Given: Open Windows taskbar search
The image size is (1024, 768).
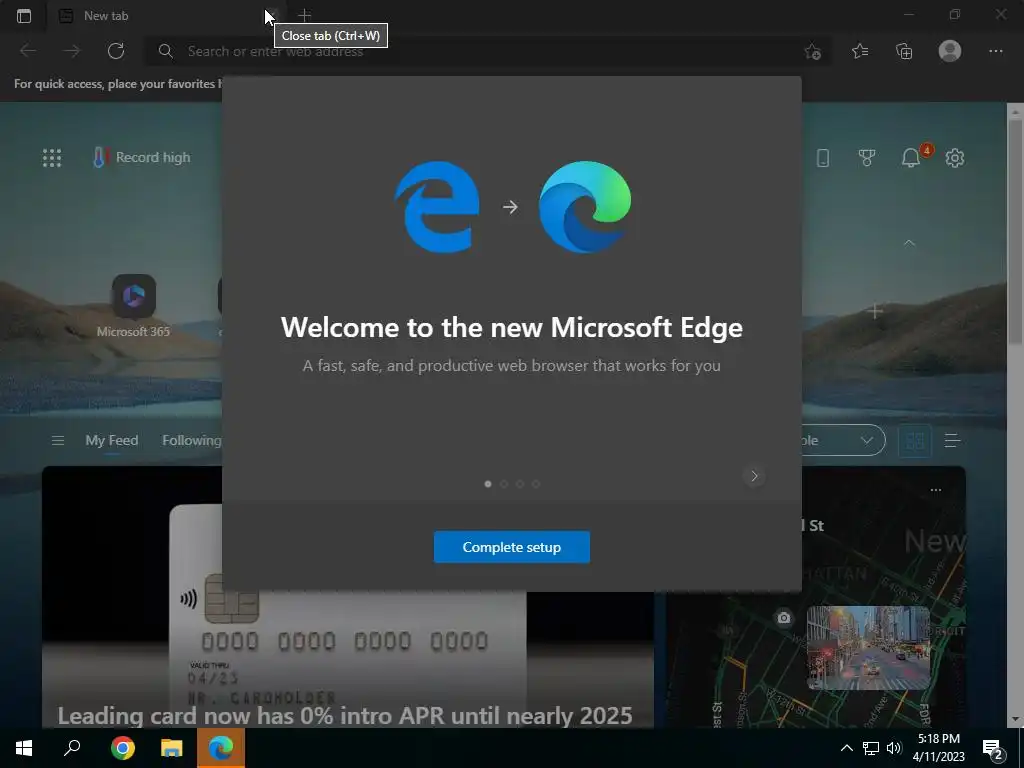Looking at the screenshot, I should pyautogui.click(x=72, y=748).
